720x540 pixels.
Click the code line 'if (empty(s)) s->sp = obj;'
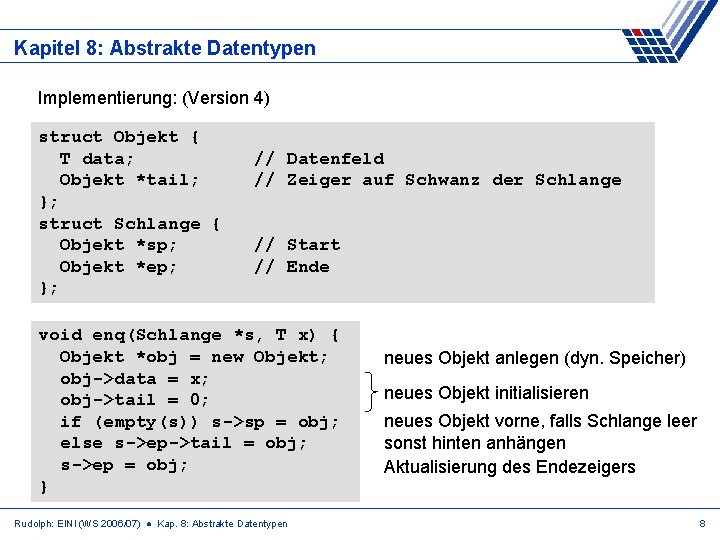199,422
